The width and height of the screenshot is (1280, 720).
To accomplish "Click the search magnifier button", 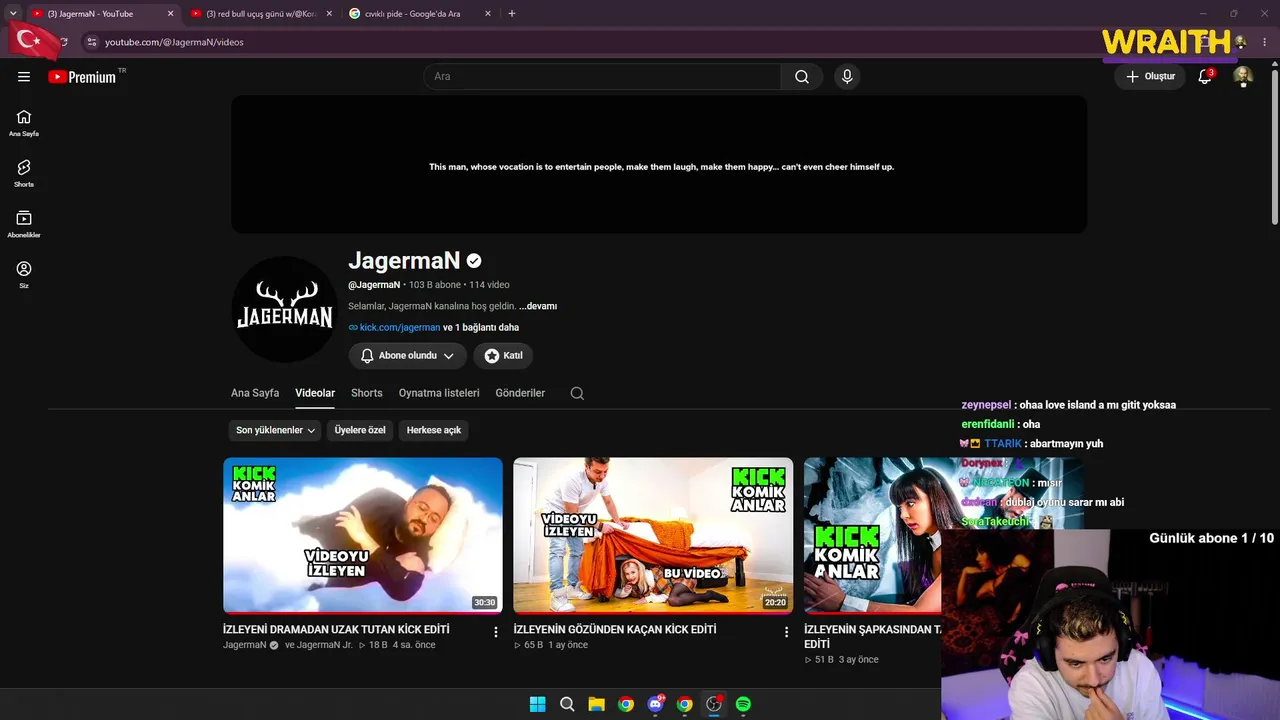I will [802, 77].
